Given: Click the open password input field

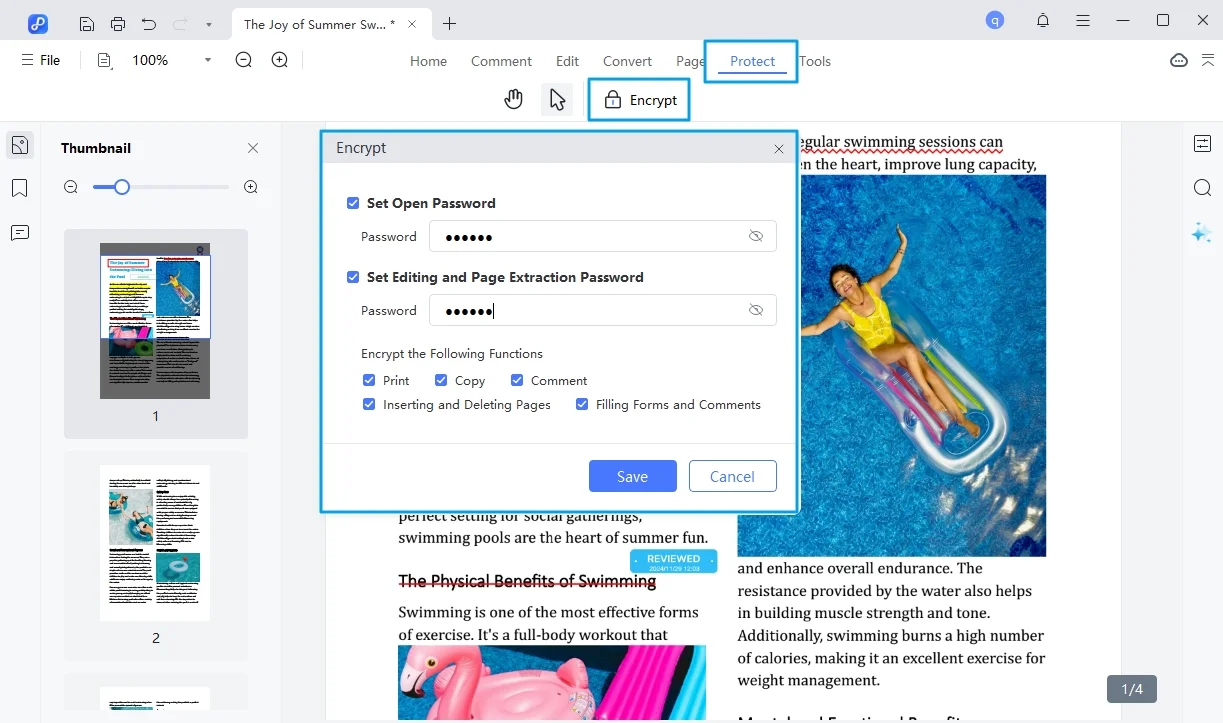Looking at the screenshot, I should point(602,236).
